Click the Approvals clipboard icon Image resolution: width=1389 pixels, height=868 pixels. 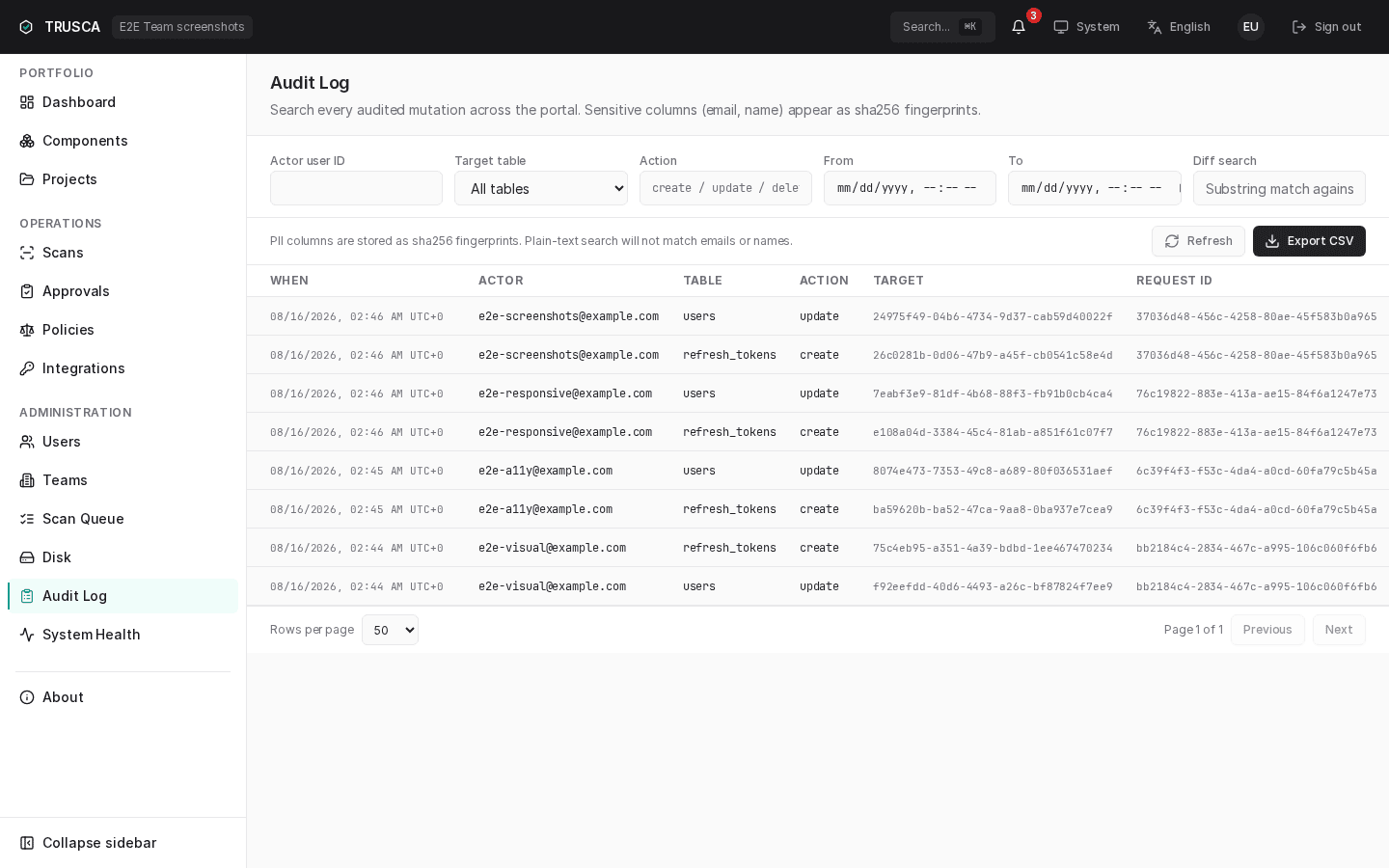[27, 291]
